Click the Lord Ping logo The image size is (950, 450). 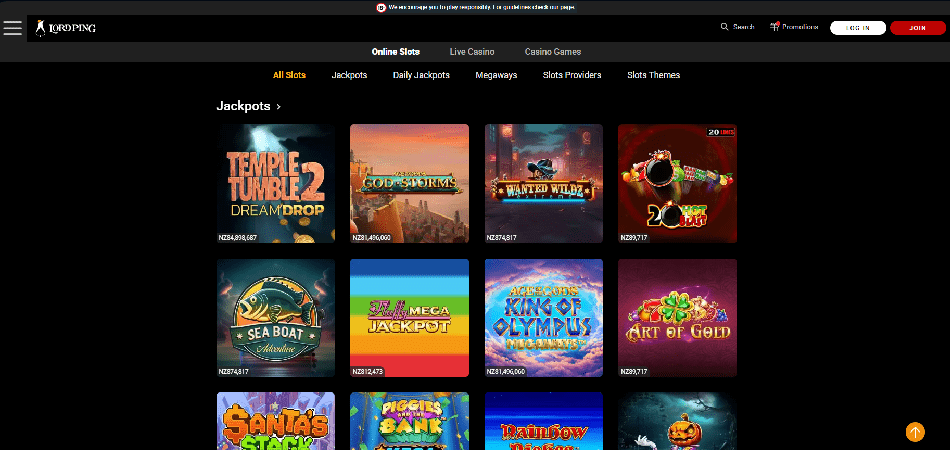point(65,28)
